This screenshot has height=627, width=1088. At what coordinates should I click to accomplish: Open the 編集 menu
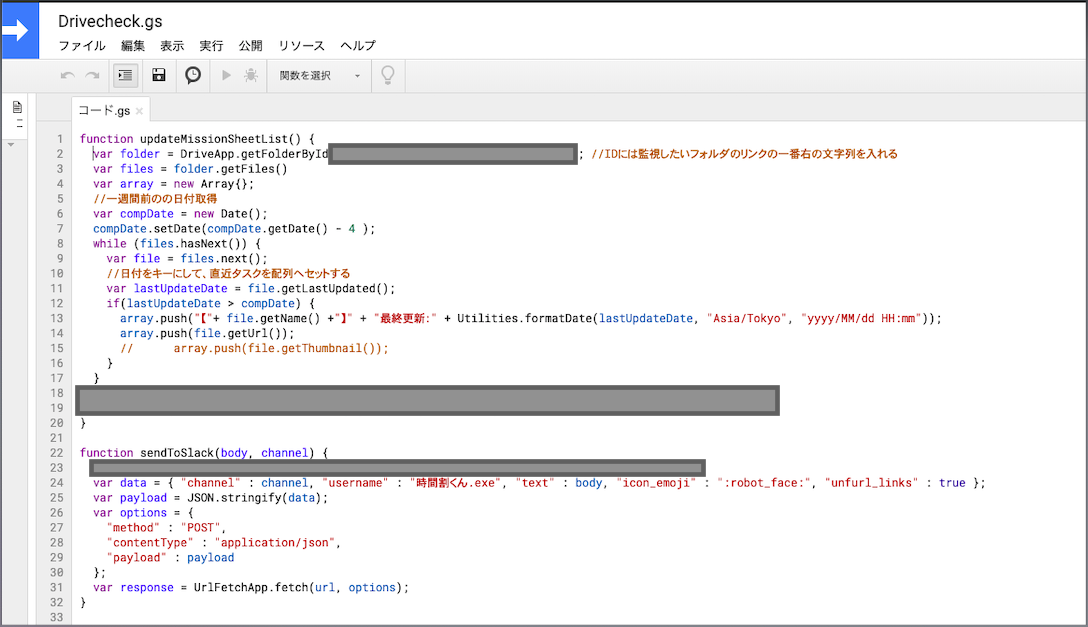(133, 46)
